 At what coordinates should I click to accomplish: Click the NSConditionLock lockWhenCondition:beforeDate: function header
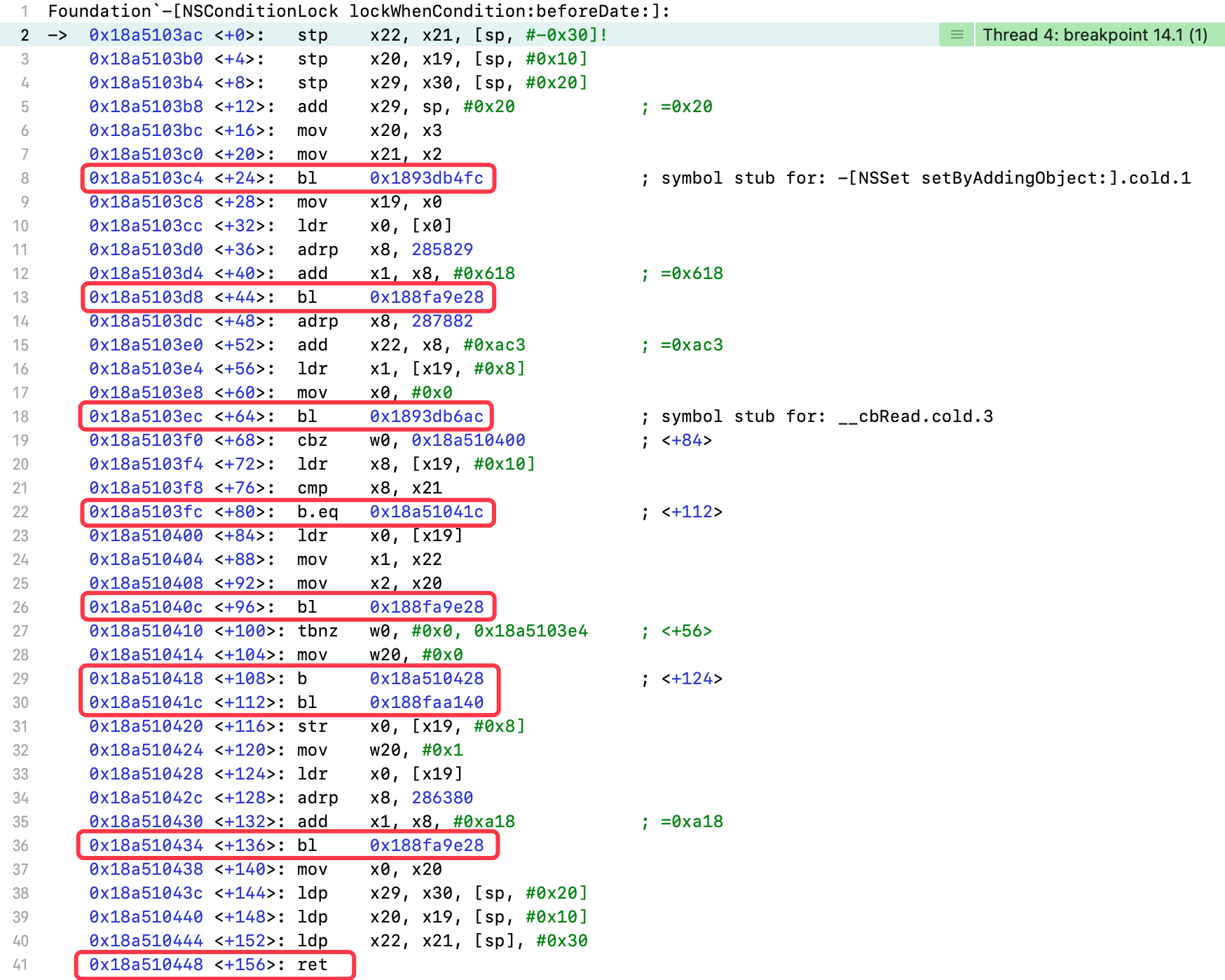point(359,11)
